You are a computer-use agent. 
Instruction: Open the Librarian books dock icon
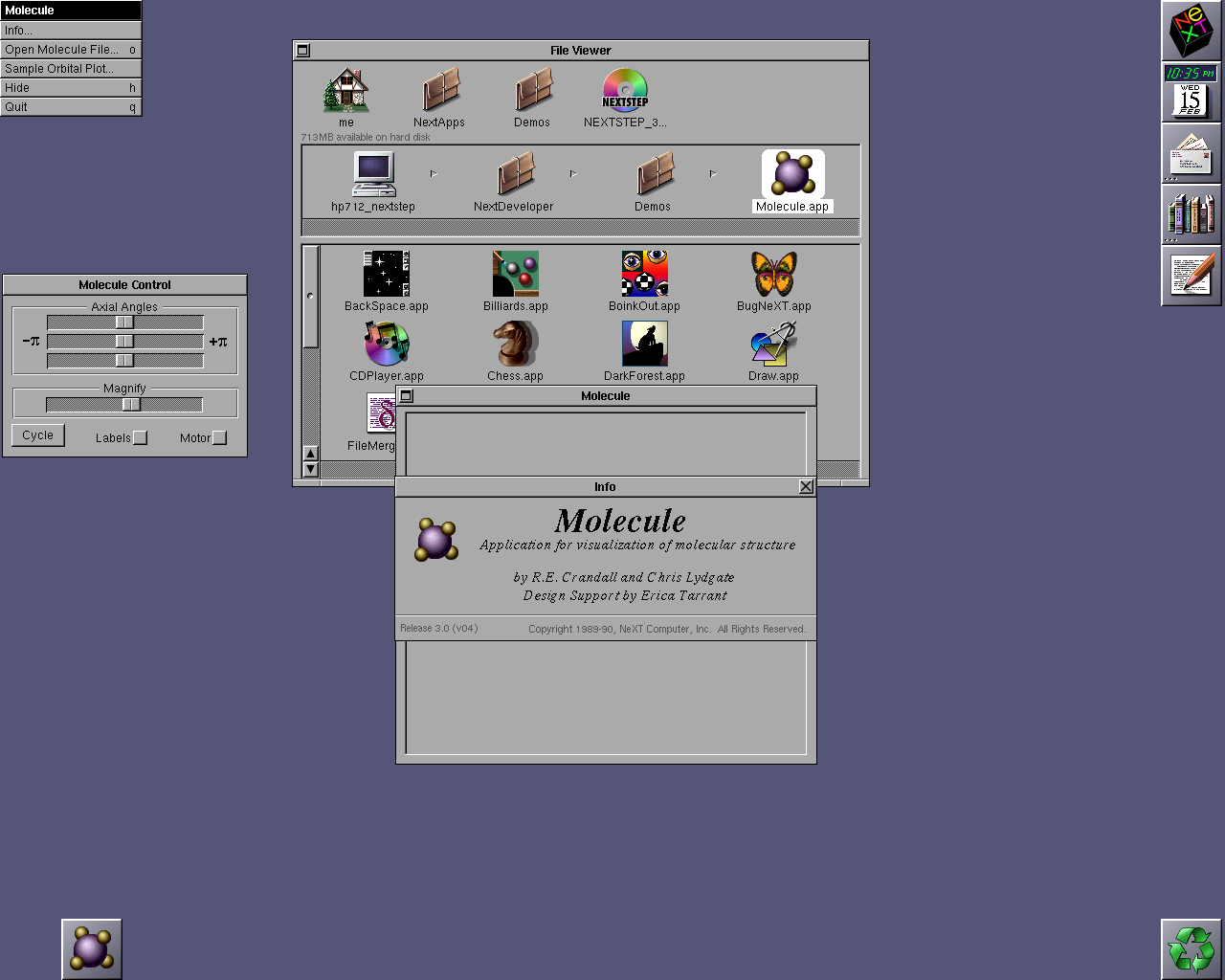(x=1192, y=214)
